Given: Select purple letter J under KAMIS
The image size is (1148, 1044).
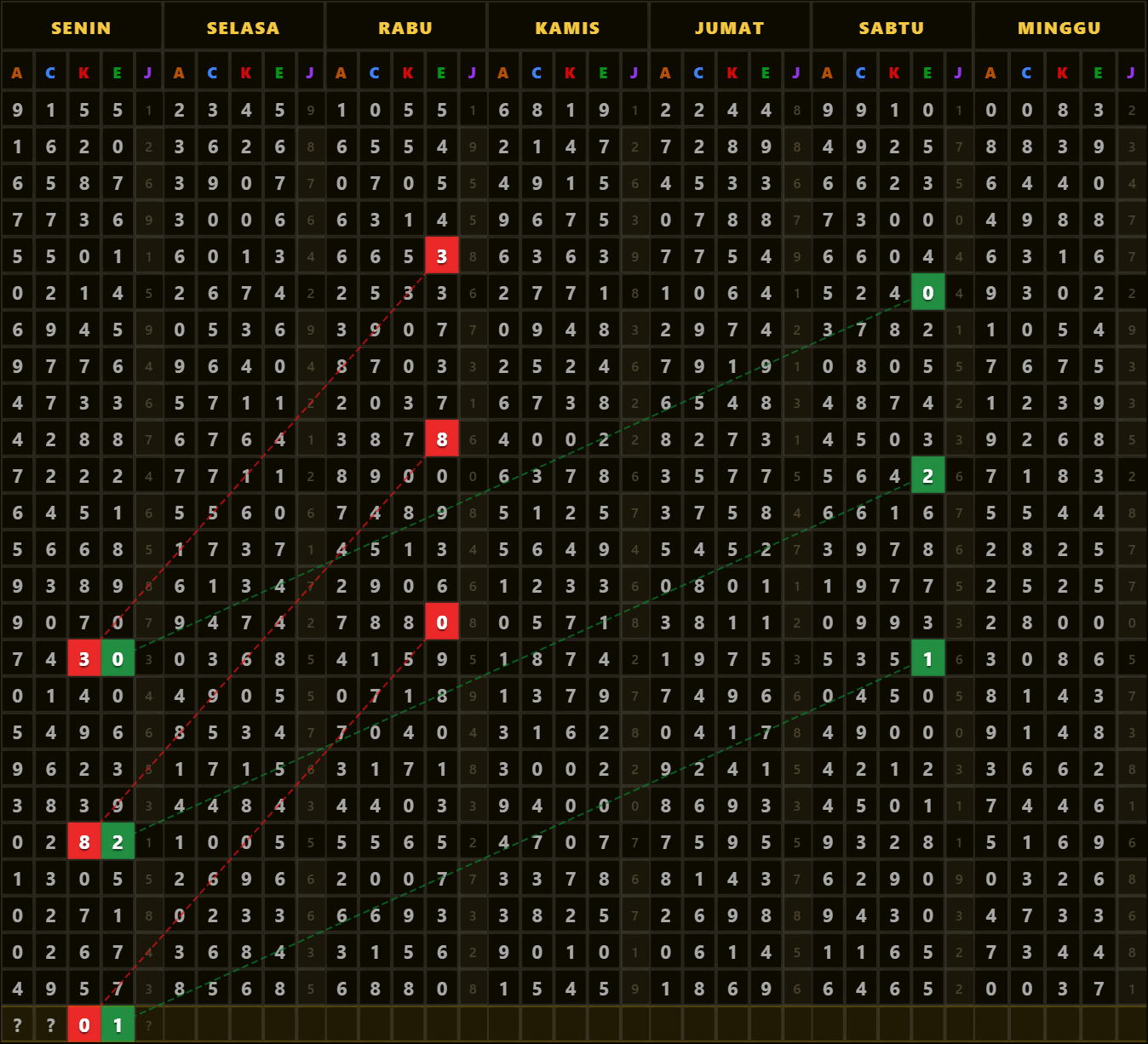Looking at the screenshot, I should pyautogui.click(x=634, y=73).
